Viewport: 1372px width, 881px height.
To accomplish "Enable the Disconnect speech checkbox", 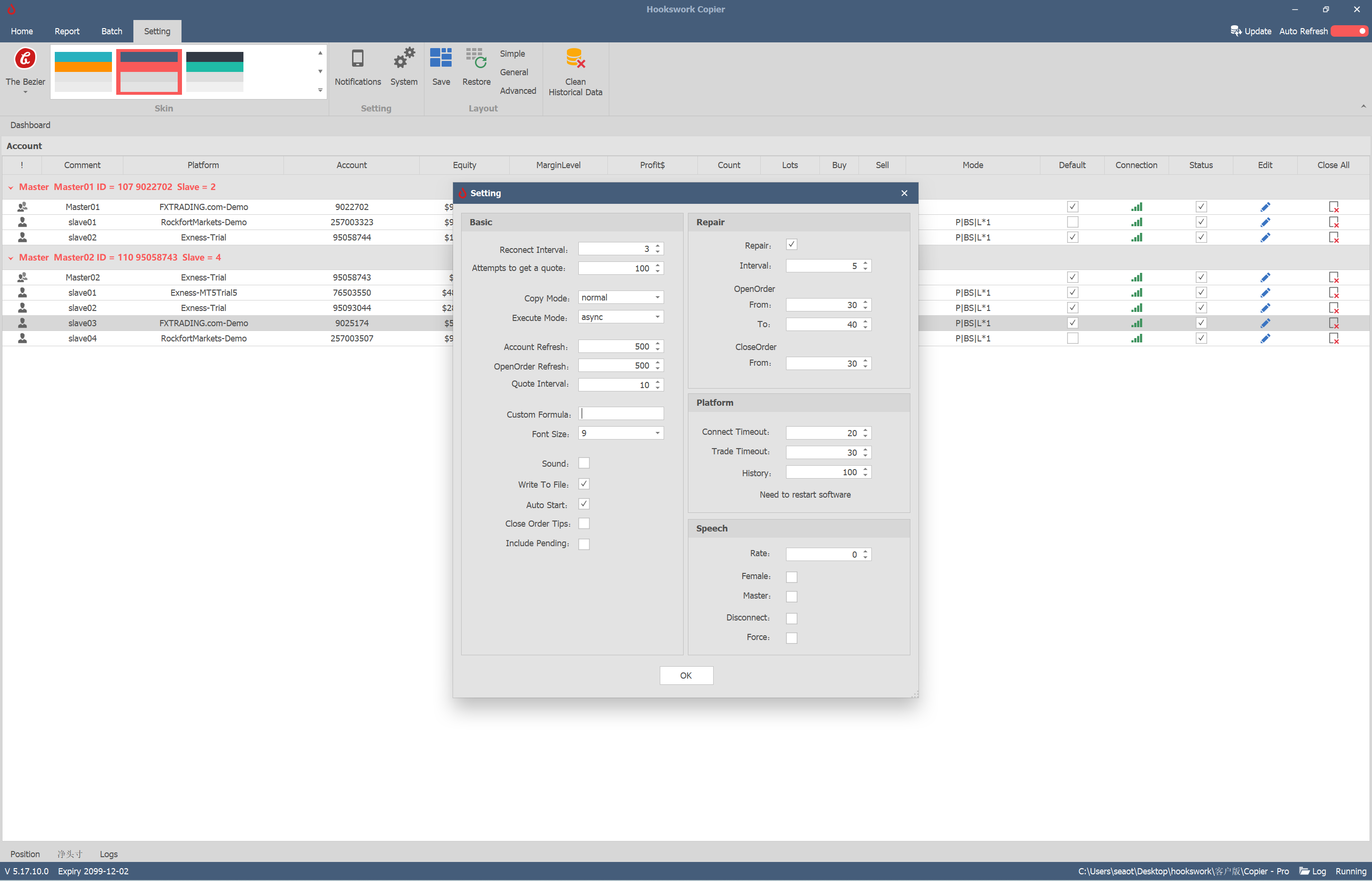I will (x=791, y=619).
